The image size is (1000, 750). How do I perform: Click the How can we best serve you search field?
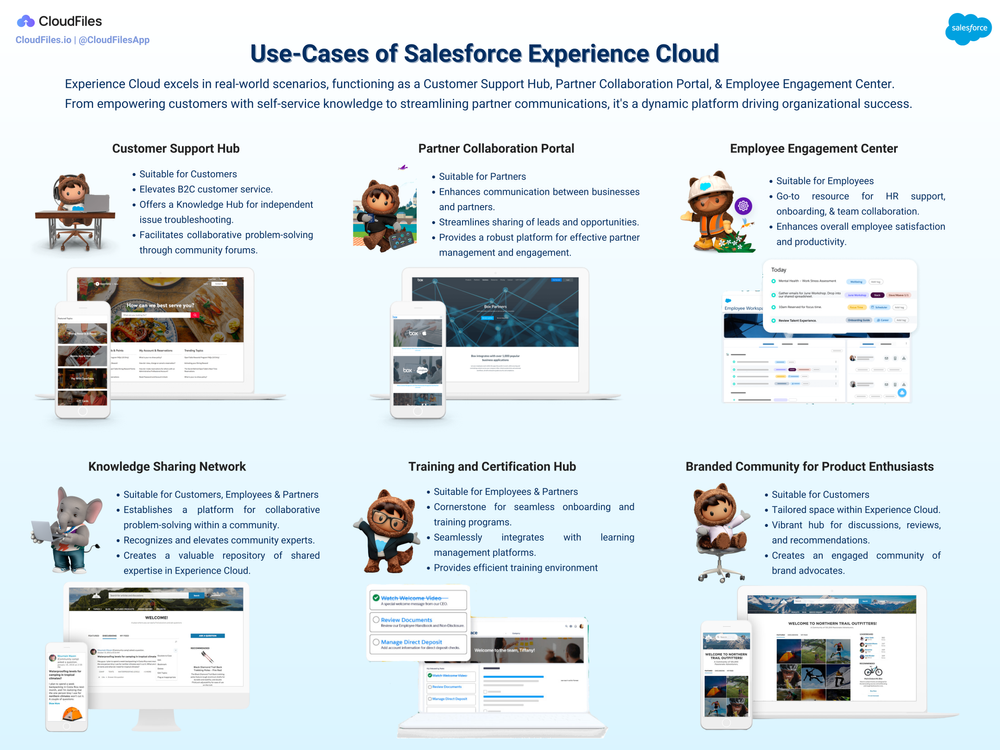(x=157, y=314)
